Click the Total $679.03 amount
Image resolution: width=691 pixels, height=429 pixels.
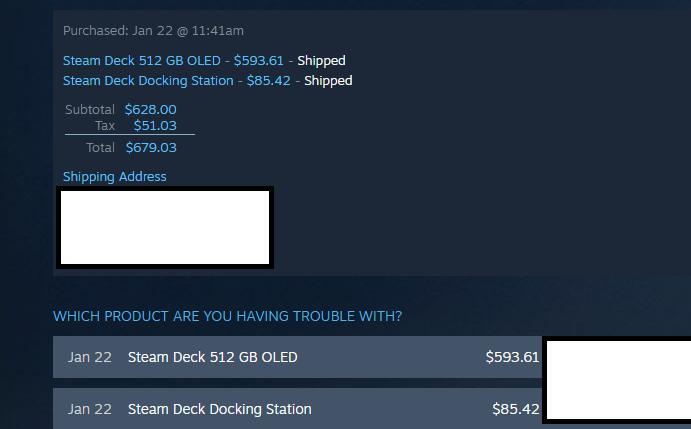tap(151, 147)
